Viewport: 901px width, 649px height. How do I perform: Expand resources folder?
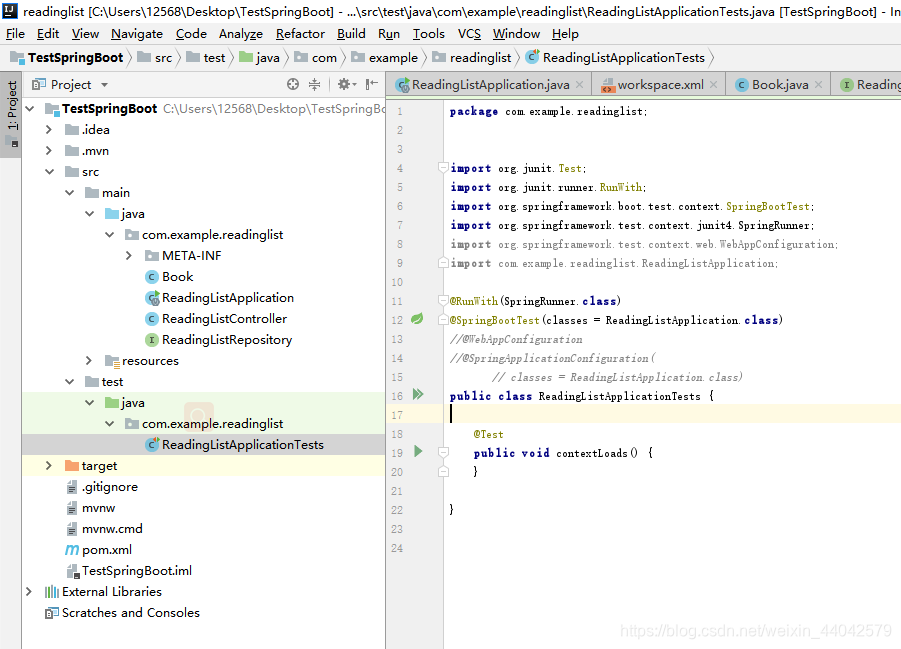click(x=88, y=360)
